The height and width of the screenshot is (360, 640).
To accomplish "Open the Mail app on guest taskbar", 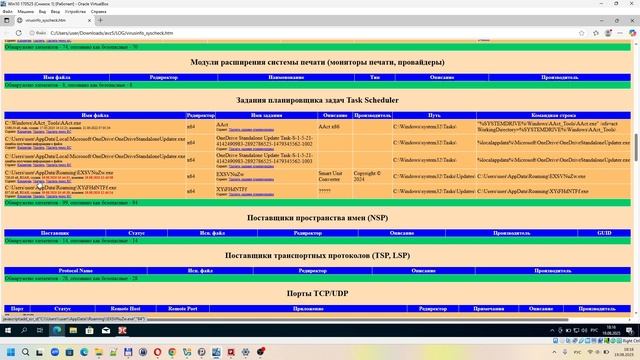I will point(106,330).
